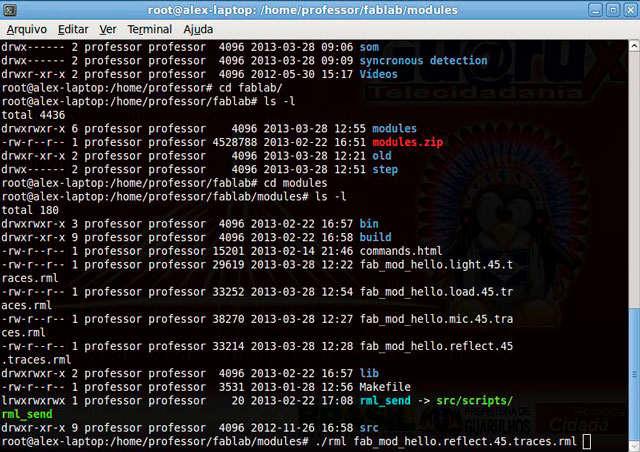Click '.traces.rml' wrapped line text
640x452 pixels.
(36, 360)
